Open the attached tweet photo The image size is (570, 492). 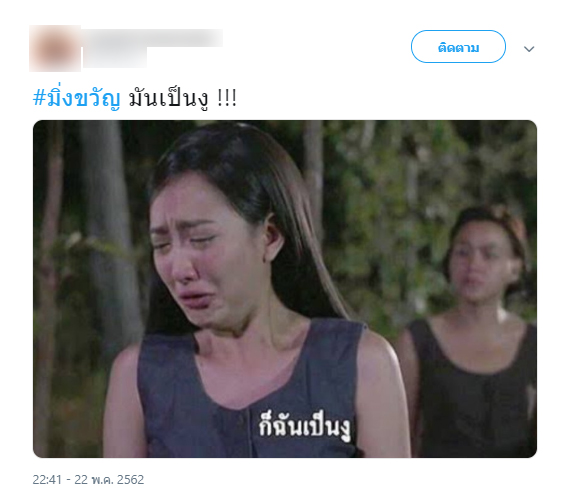(x=285, y=289)
